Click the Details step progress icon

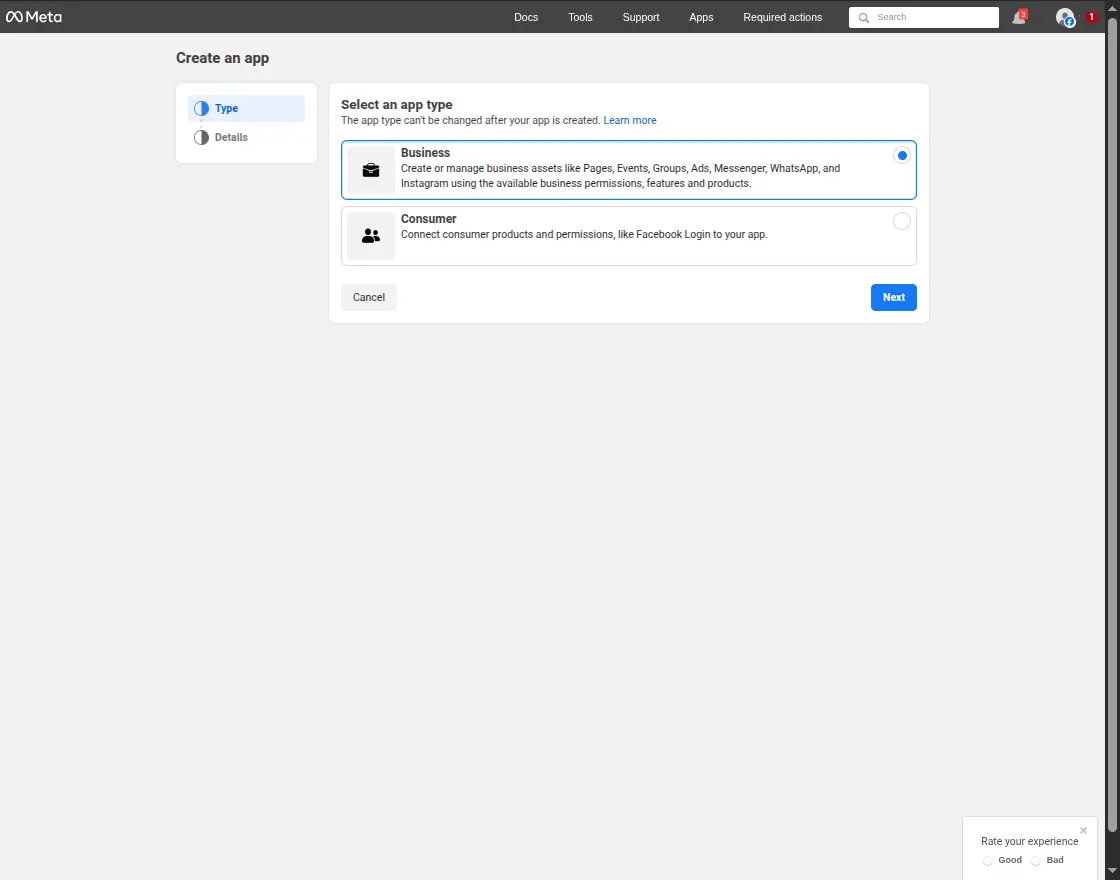pyautogui.click(x=202, y=137)
